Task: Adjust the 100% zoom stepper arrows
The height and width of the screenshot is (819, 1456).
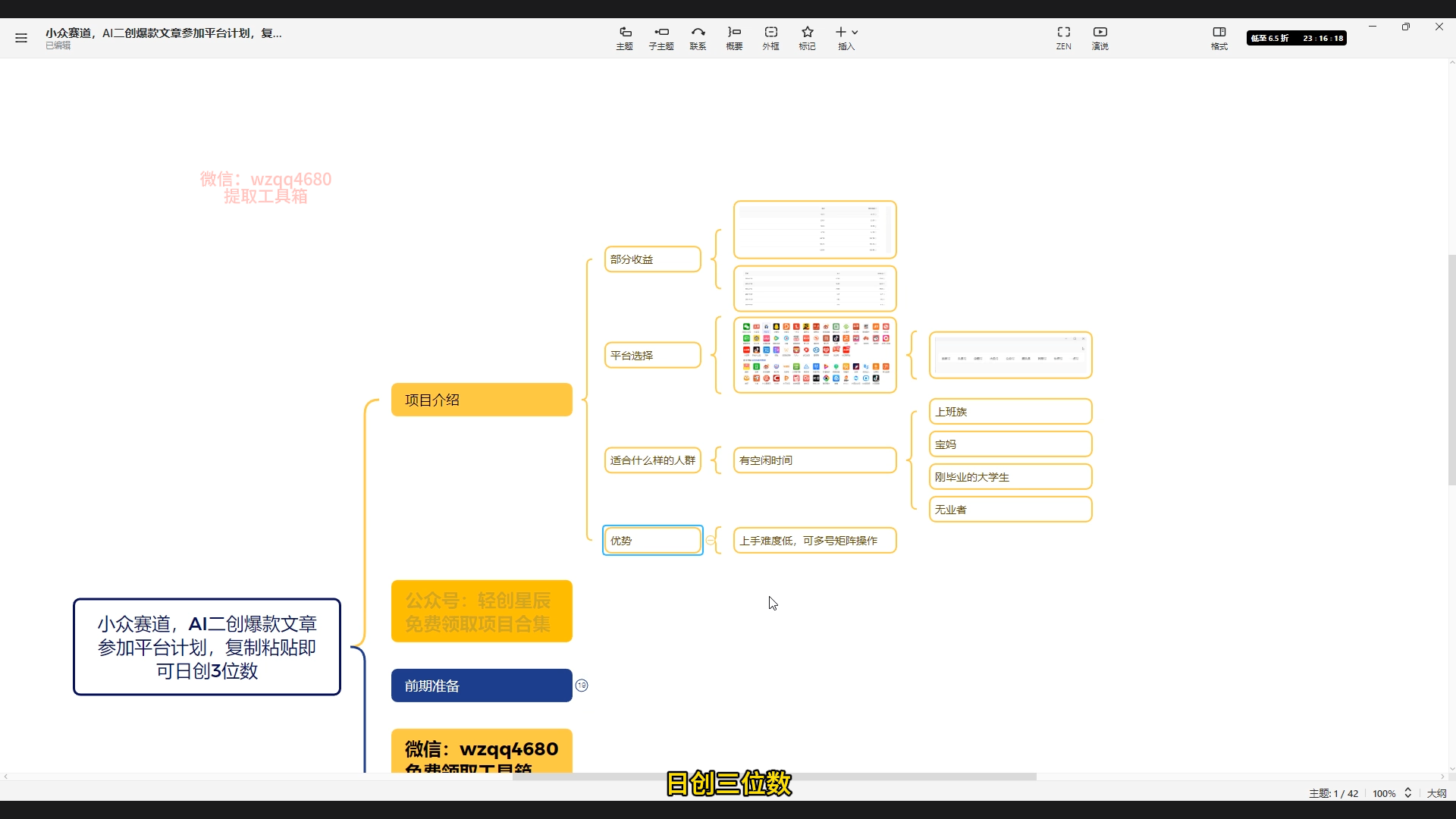Action: [1407, 792]
